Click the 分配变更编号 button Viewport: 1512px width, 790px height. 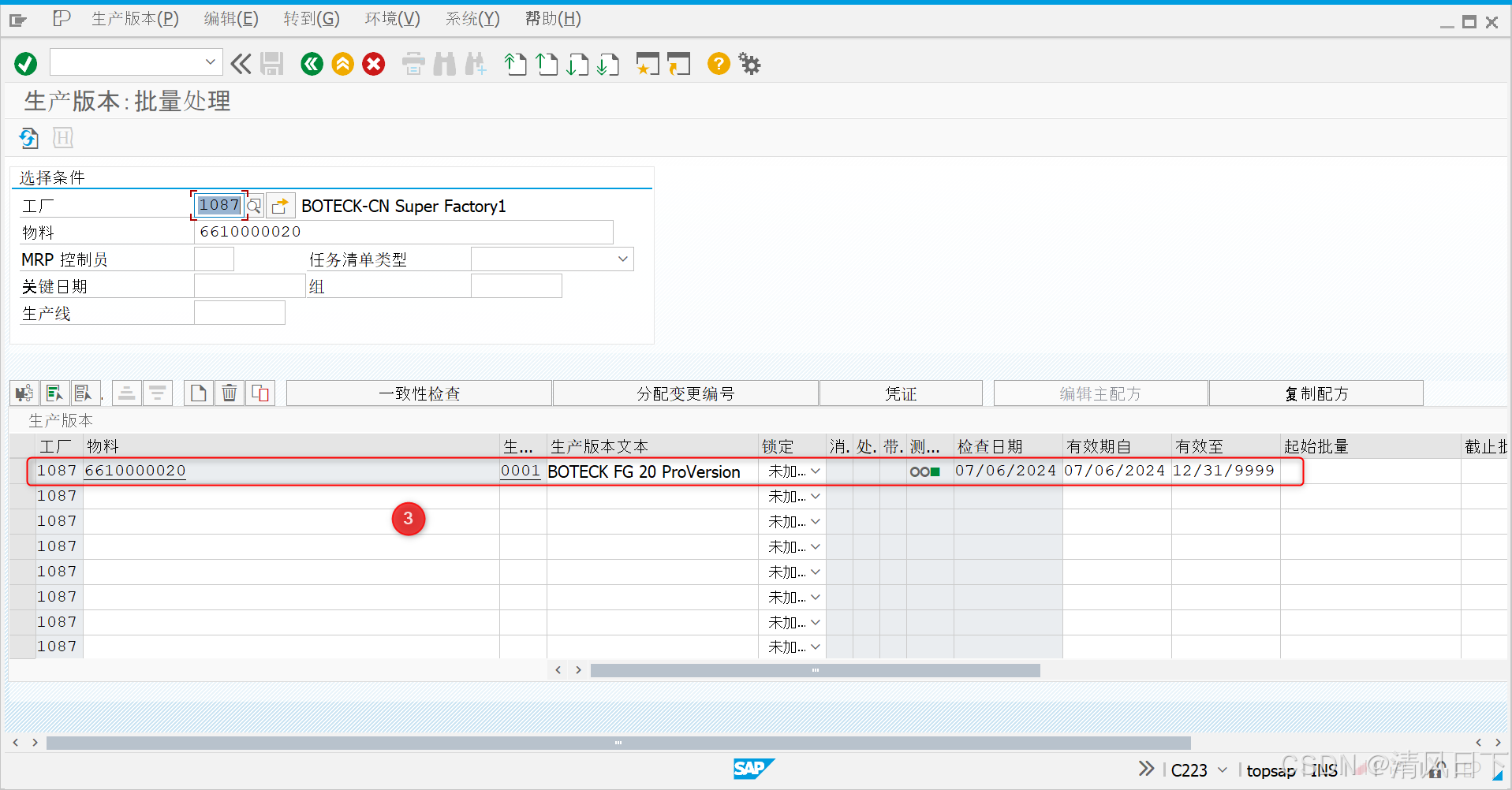685,393
